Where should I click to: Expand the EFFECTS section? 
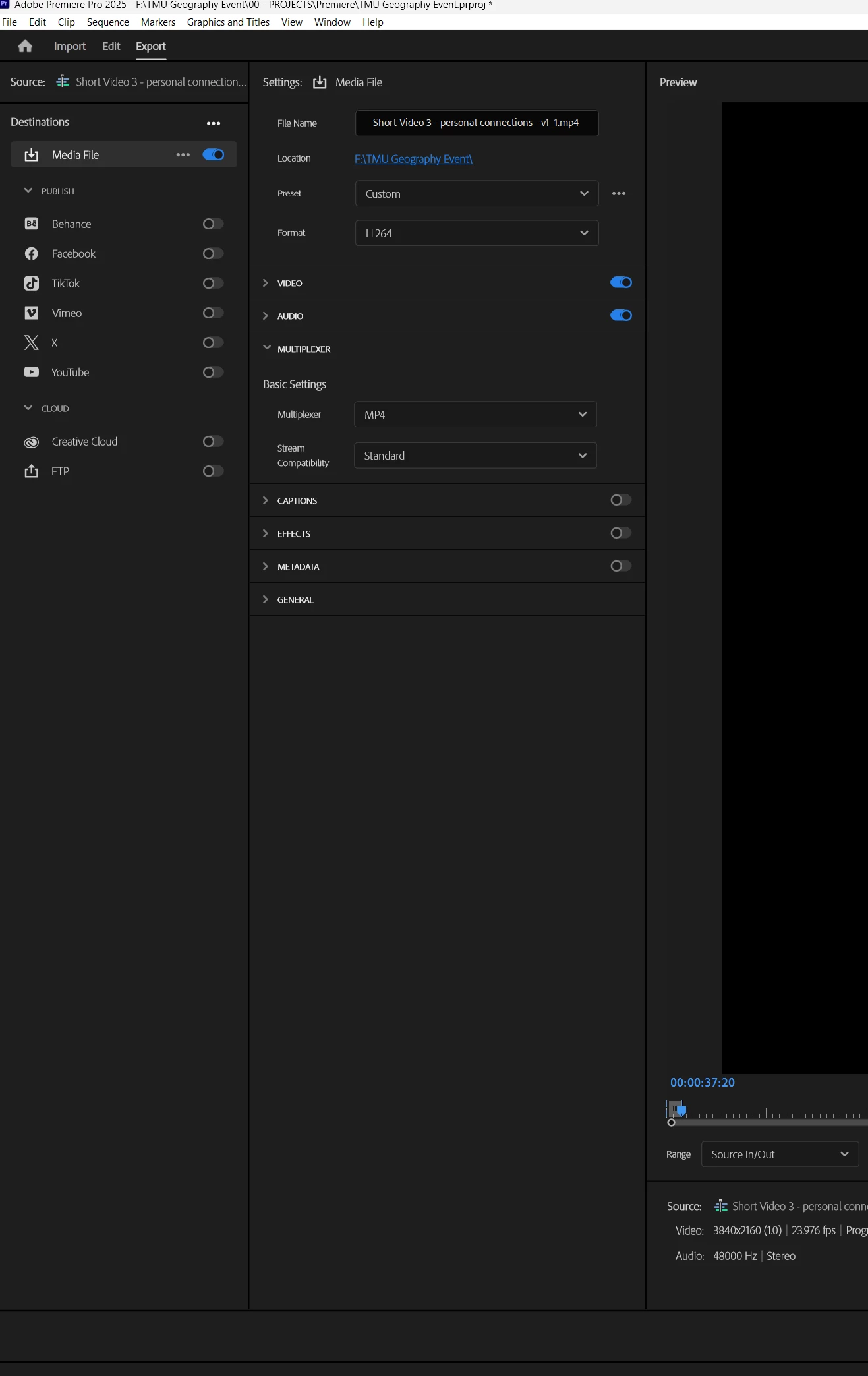click(266, 533)
